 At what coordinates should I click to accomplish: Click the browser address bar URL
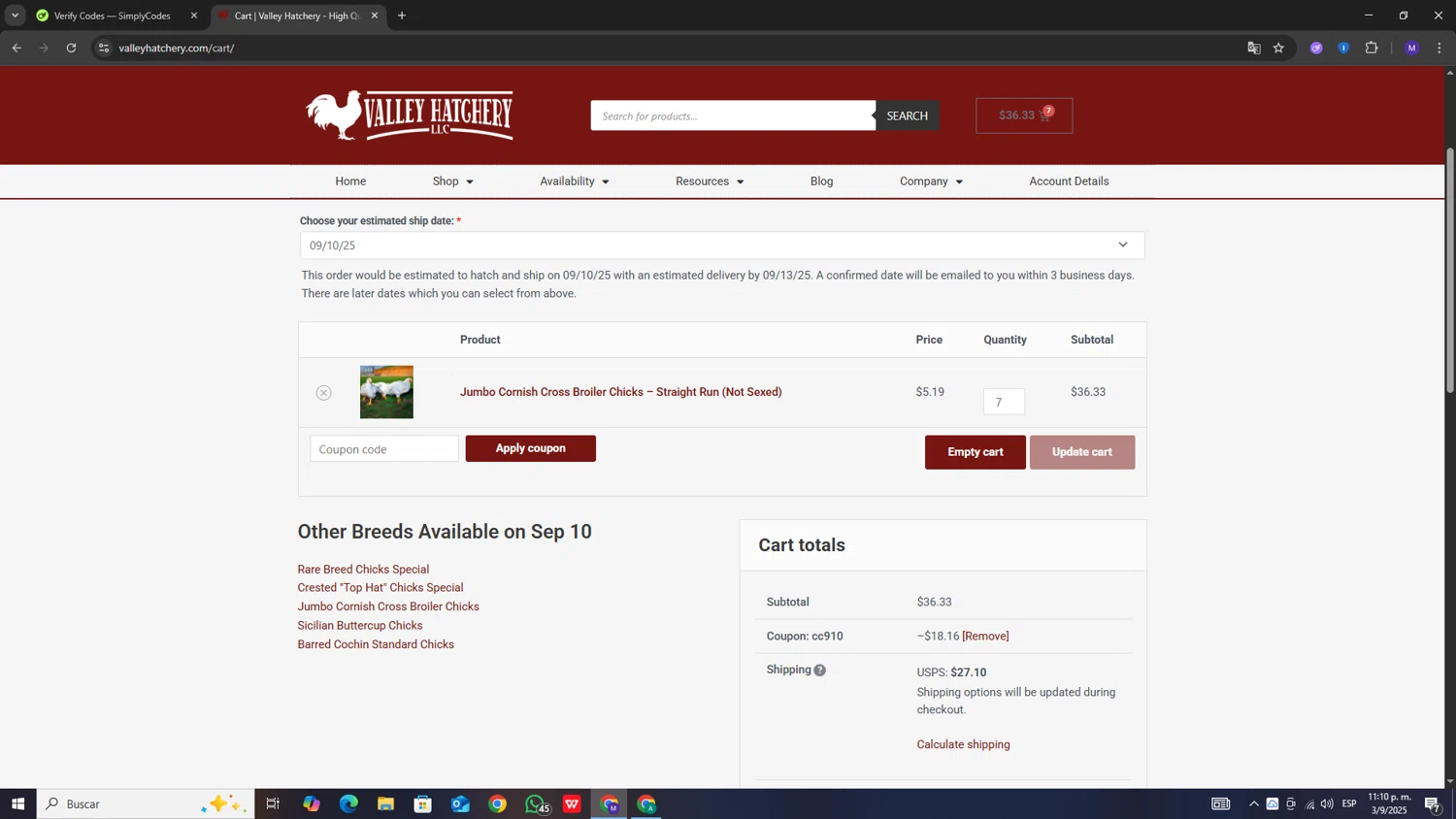pos(176,48)
